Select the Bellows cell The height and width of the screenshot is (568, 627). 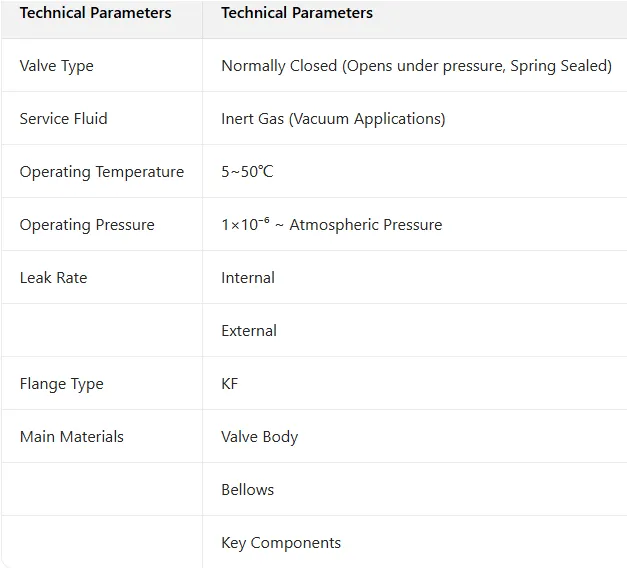point(247,490)
